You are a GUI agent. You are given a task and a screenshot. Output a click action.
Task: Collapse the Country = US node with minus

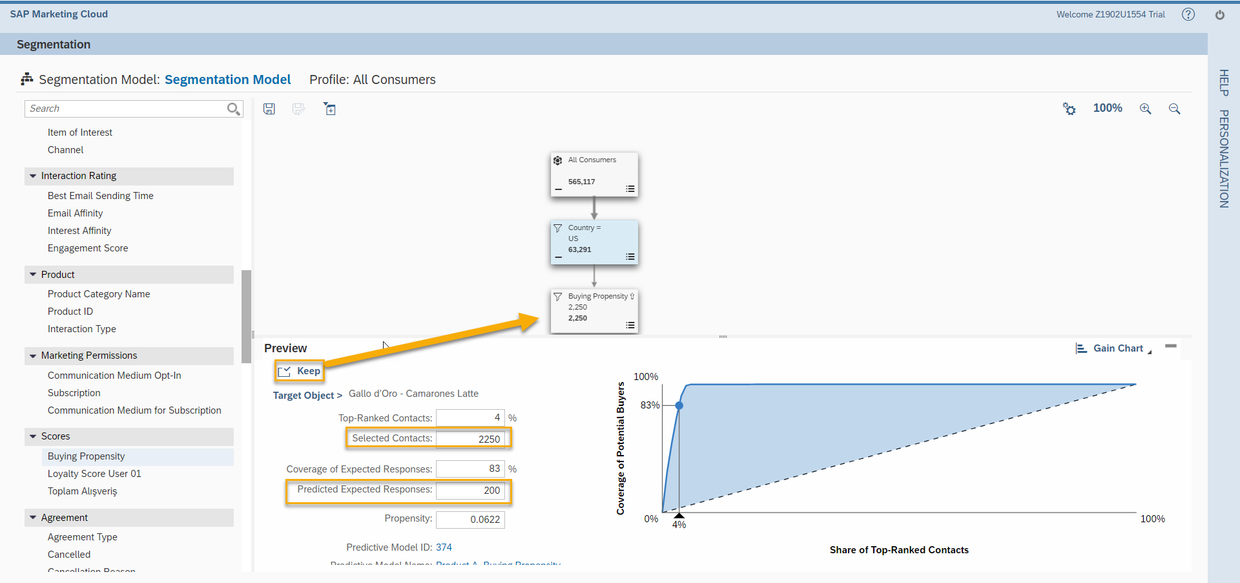click(558, 258)
